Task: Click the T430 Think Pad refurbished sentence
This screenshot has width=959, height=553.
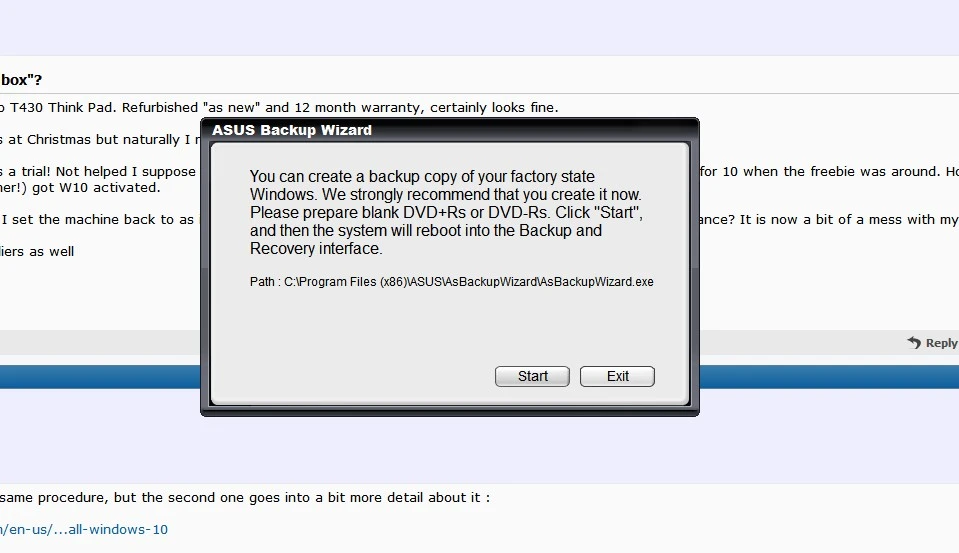Action: pyautogui.click(x=280, y=107)
